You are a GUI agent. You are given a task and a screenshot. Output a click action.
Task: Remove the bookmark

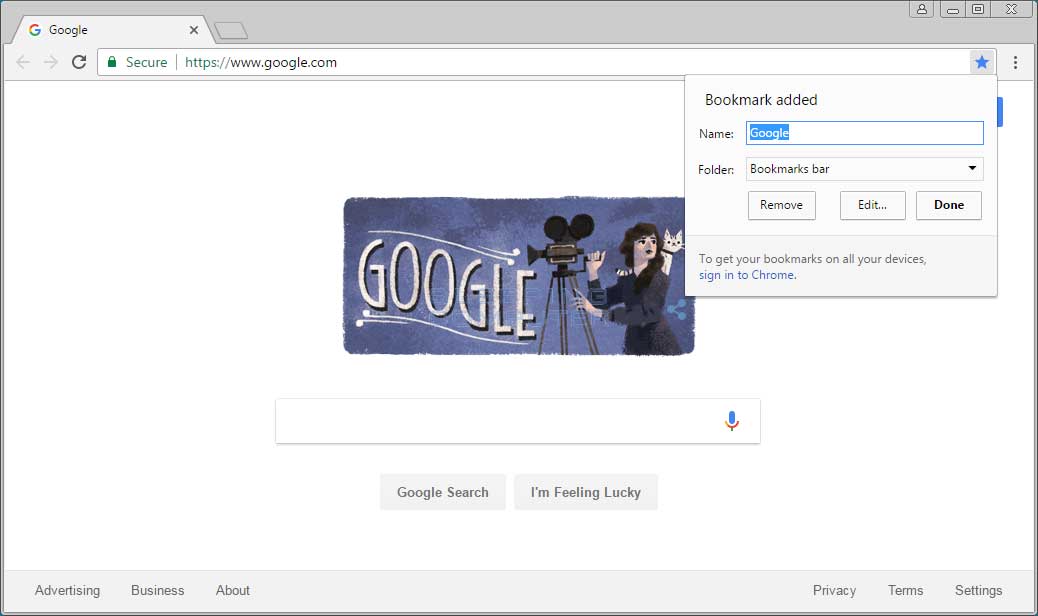781,205
